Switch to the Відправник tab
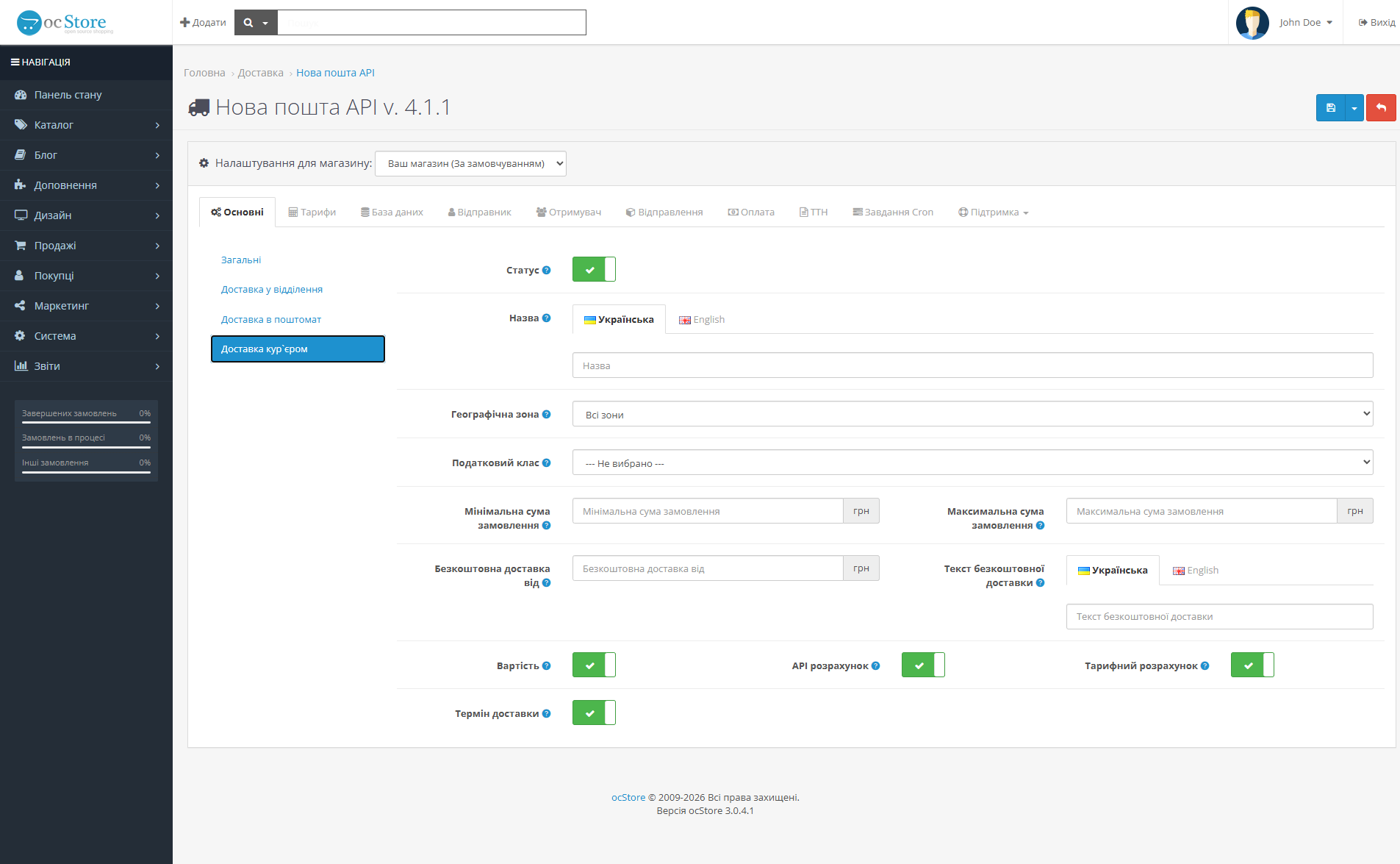 tap(479, 213)
